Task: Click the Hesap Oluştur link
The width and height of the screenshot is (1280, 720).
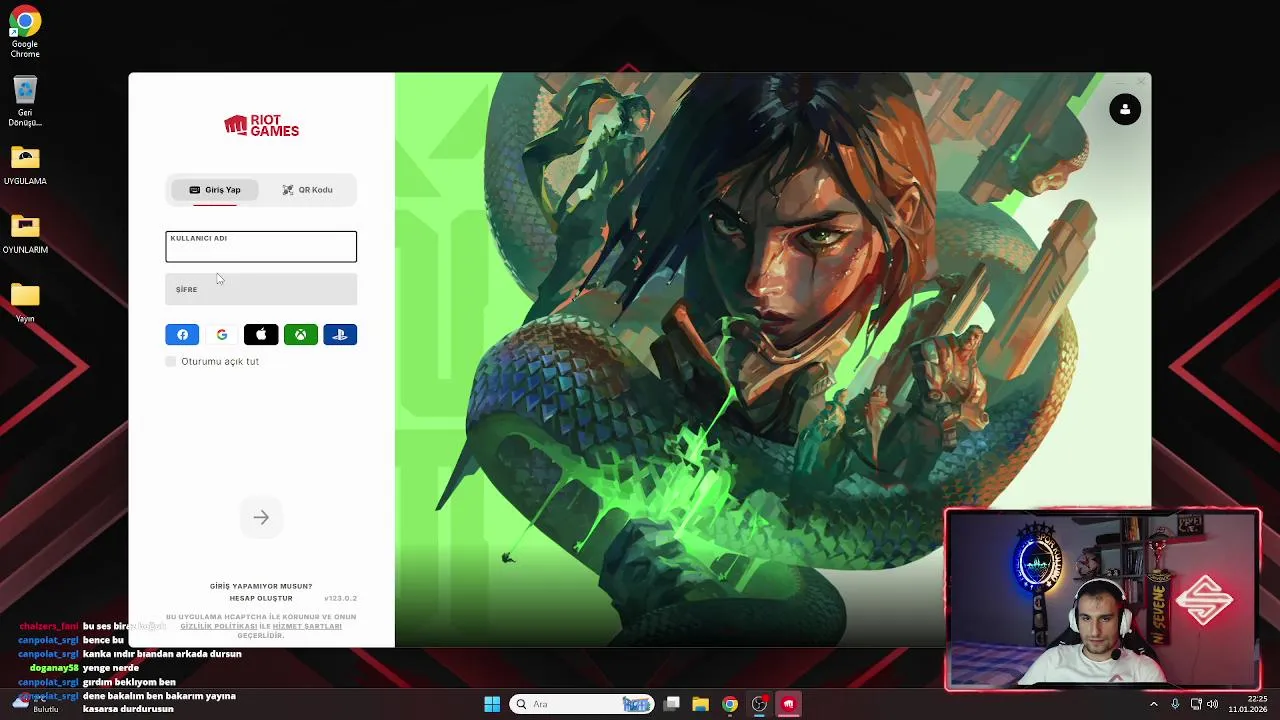Action: [x=261, y=598]
